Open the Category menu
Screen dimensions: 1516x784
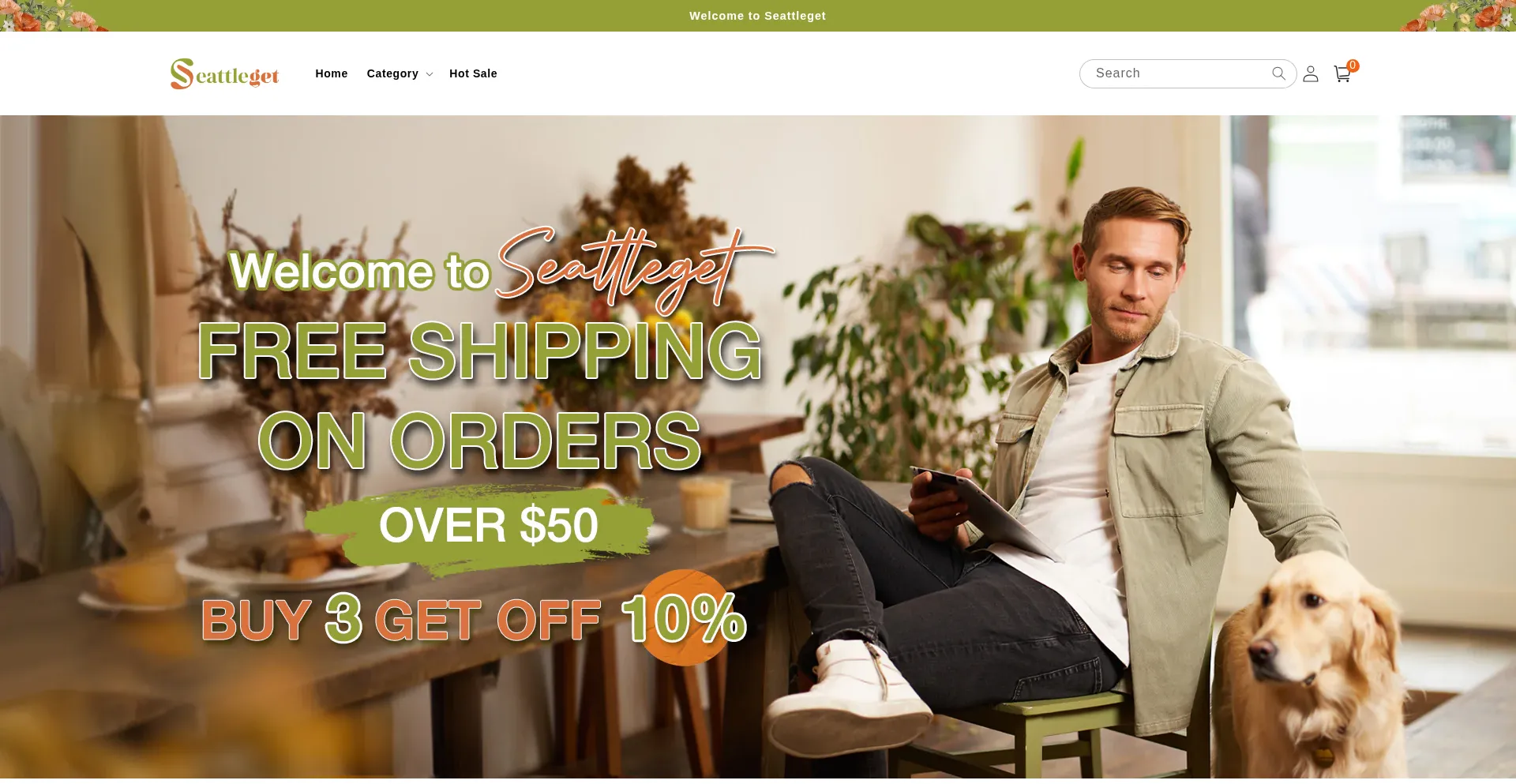coord(392,73)
